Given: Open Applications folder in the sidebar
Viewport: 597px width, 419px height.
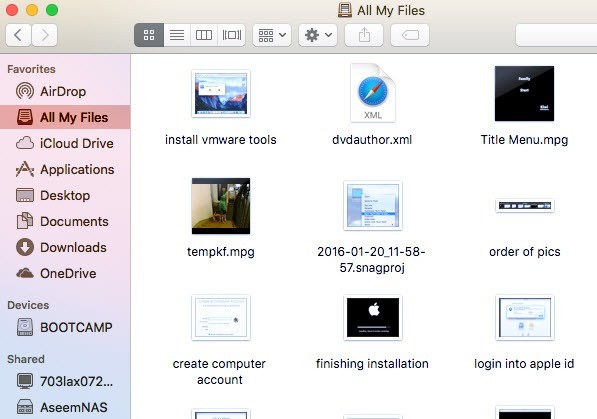Looking at the screenshot, I should [x=65, y=169].
